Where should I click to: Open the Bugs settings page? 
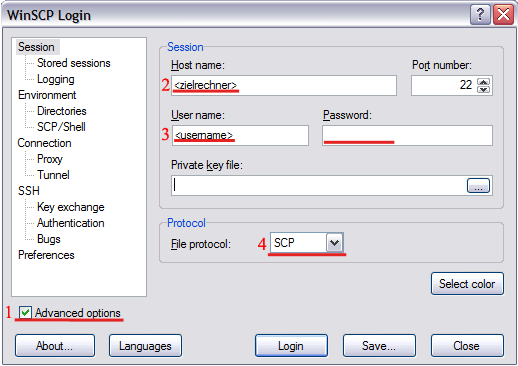tap(49, 239)
